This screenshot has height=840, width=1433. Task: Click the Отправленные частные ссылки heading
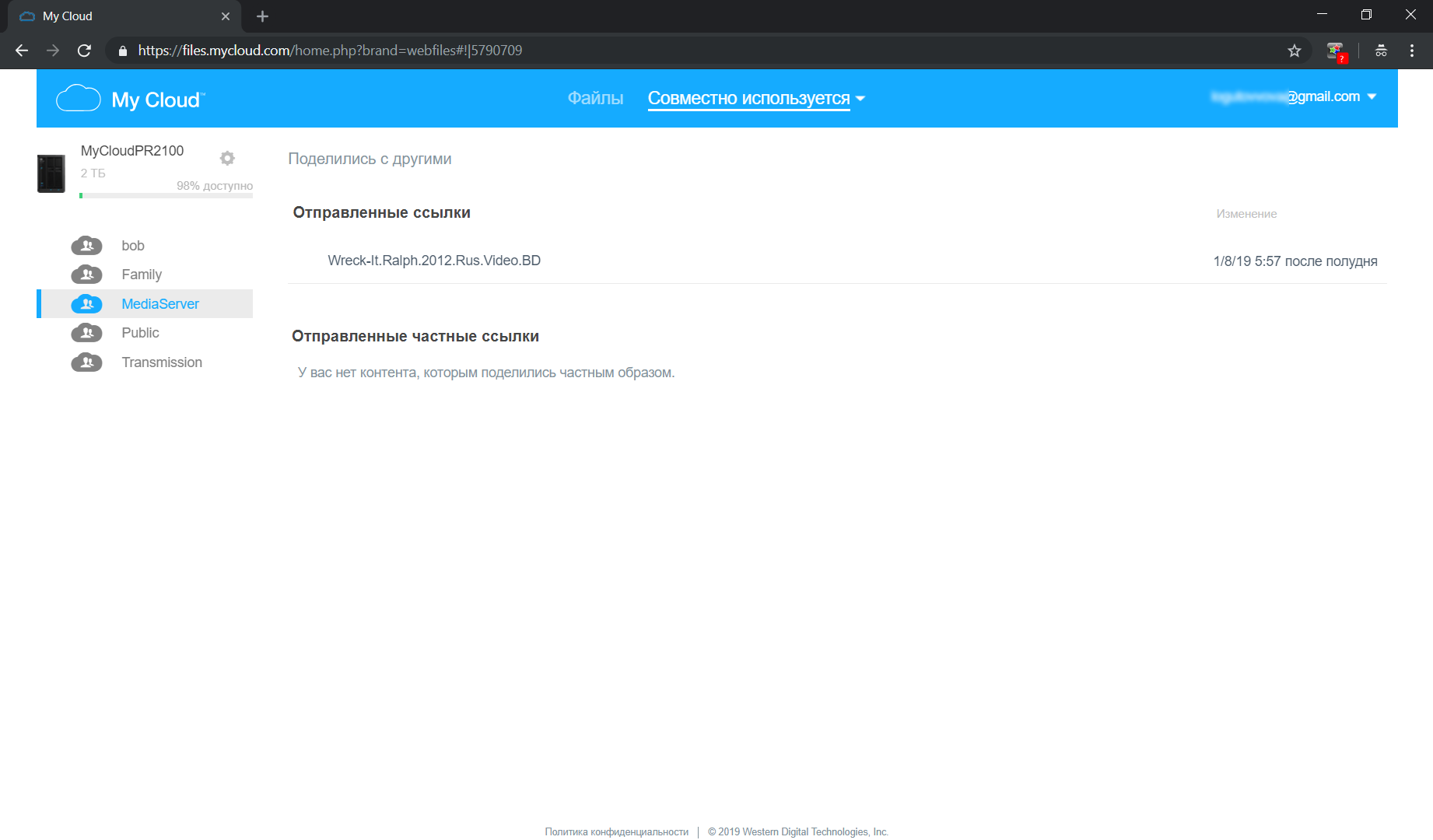(415, 337)
